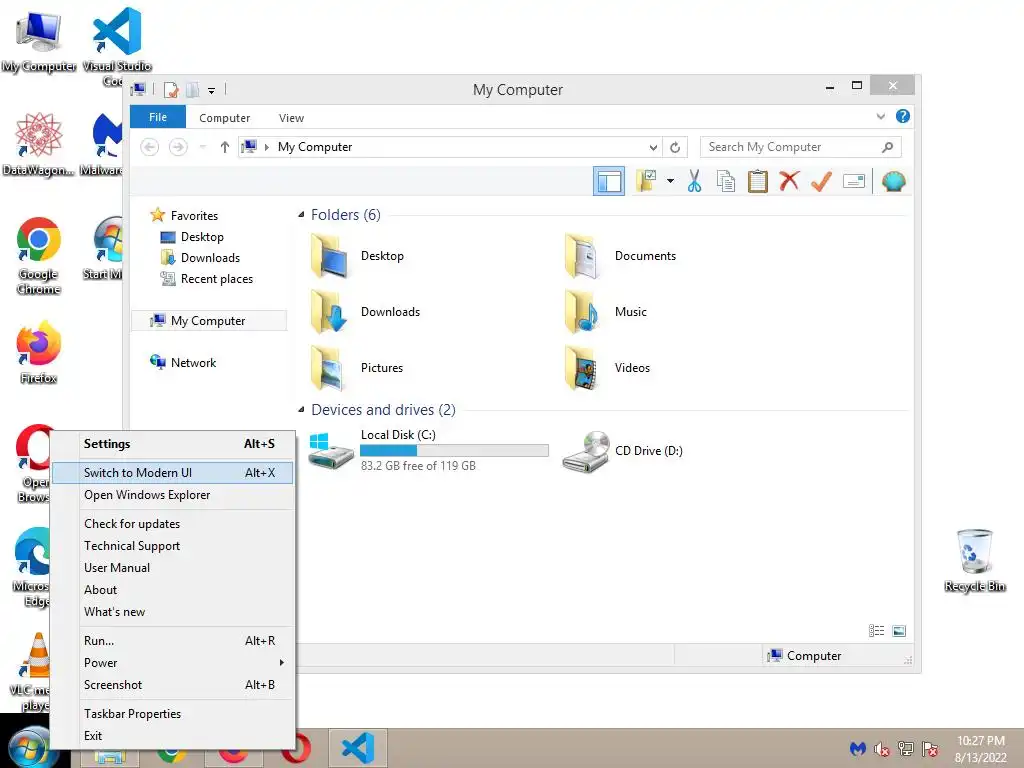Expand the ribbon with the chevron
The width and height of the screenshot is (1024, 768).
(x=880, y=116)
